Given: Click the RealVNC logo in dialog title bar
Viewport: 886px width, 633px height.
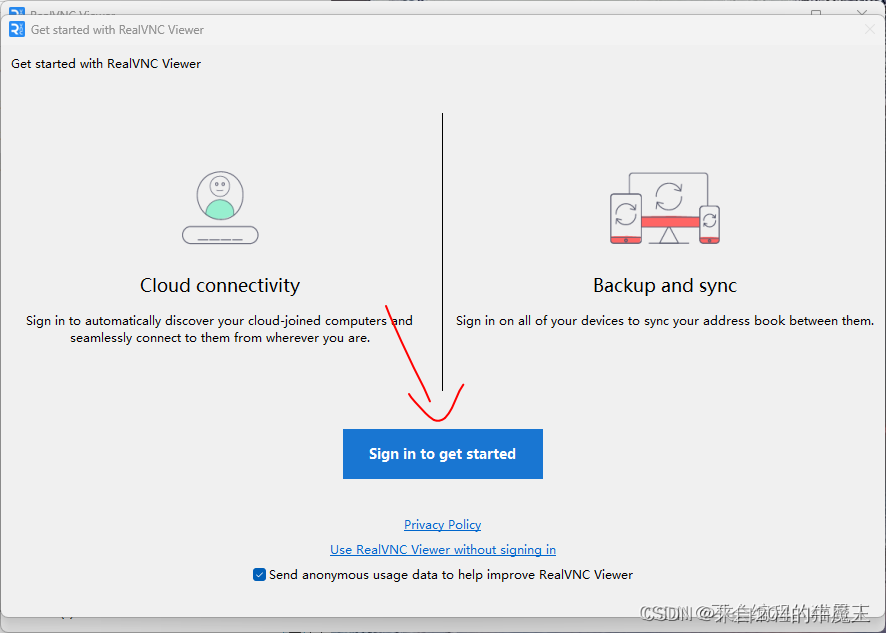Looking at the screenshot, I should pyautogui.click(x=17, y=29).
